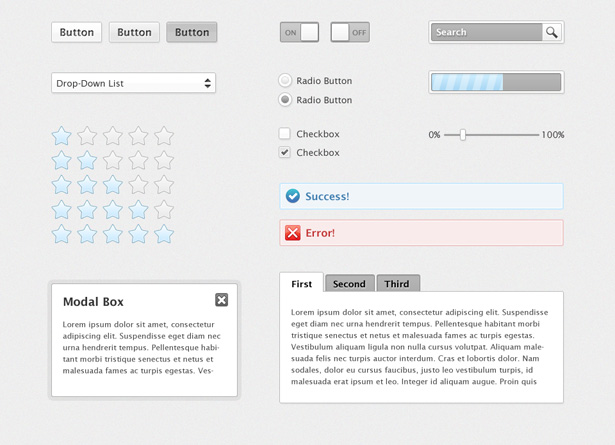Click the 0% slider label
Screen dimensions: 615x445
434,135
